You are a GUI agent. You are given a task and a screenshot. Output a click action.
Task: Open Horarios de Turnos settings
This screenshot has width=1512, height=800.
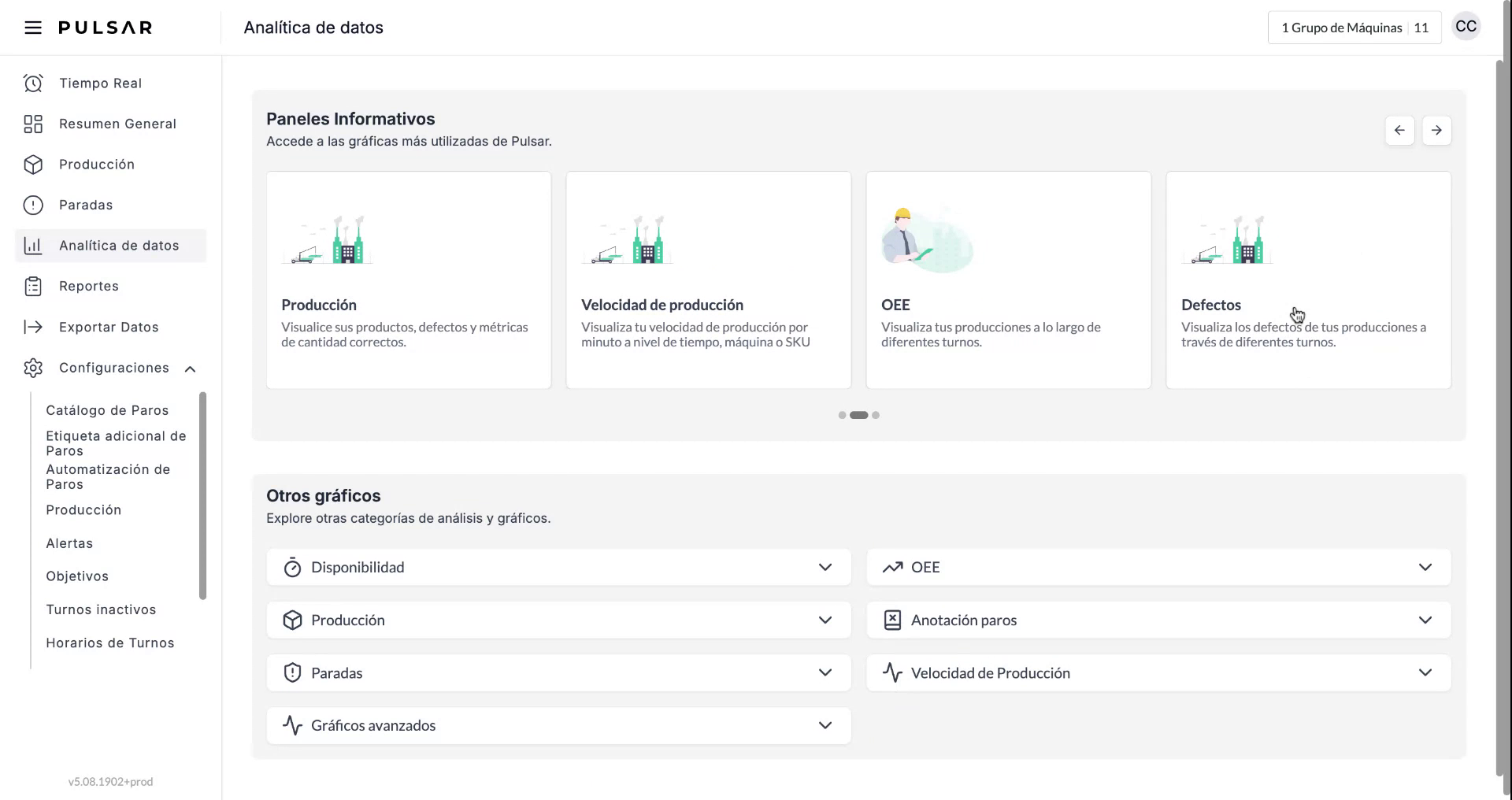pyautogui.click(x=110, y=643)
